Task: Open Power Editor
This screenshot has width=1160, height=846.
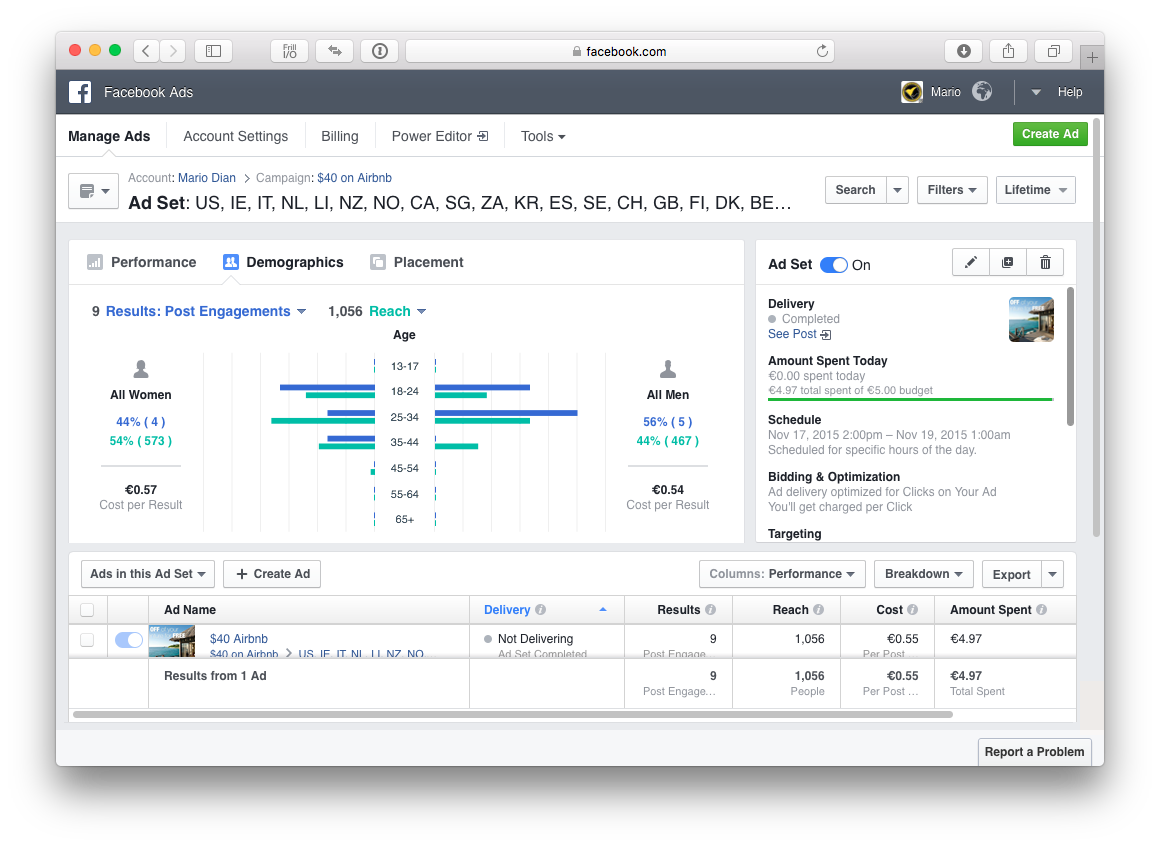Action: [x=439, y=136]
